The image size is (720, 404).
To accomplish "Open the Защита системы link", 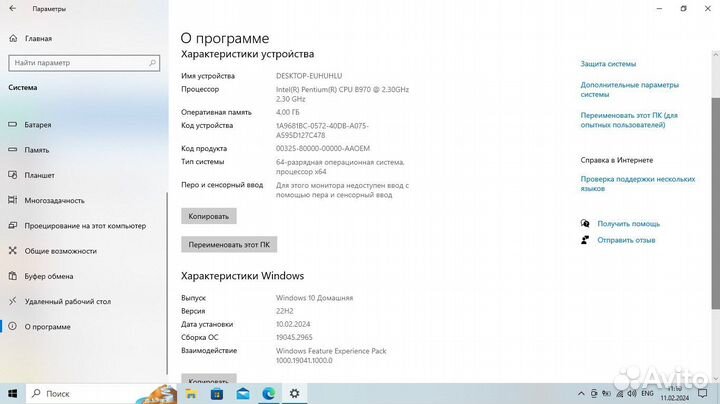I will pos(608,64).
